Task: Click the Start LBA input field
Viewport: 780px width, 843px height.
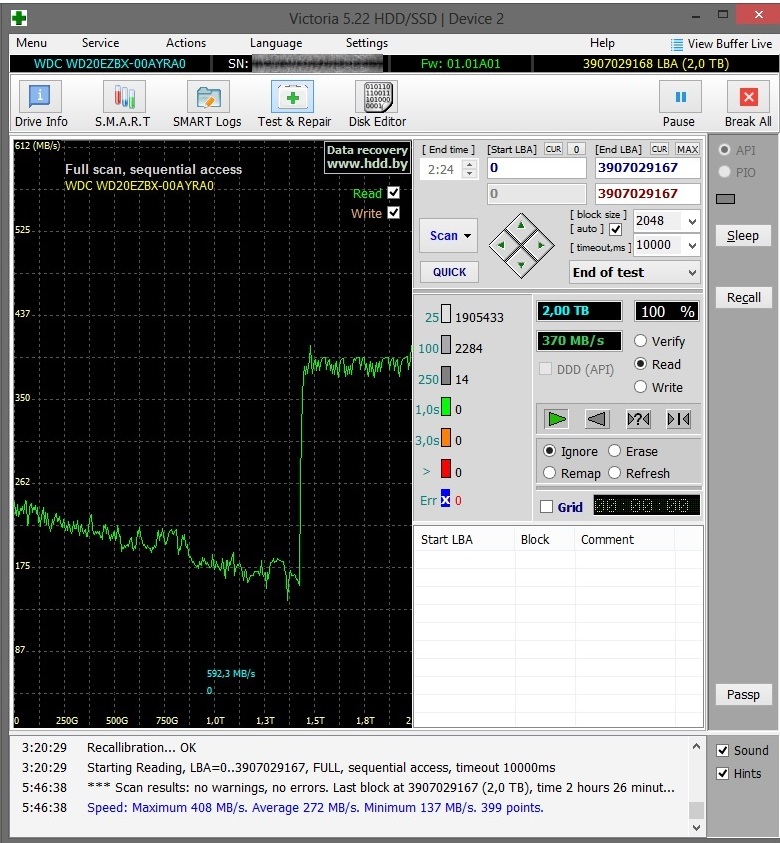Action: click(536, 168)
